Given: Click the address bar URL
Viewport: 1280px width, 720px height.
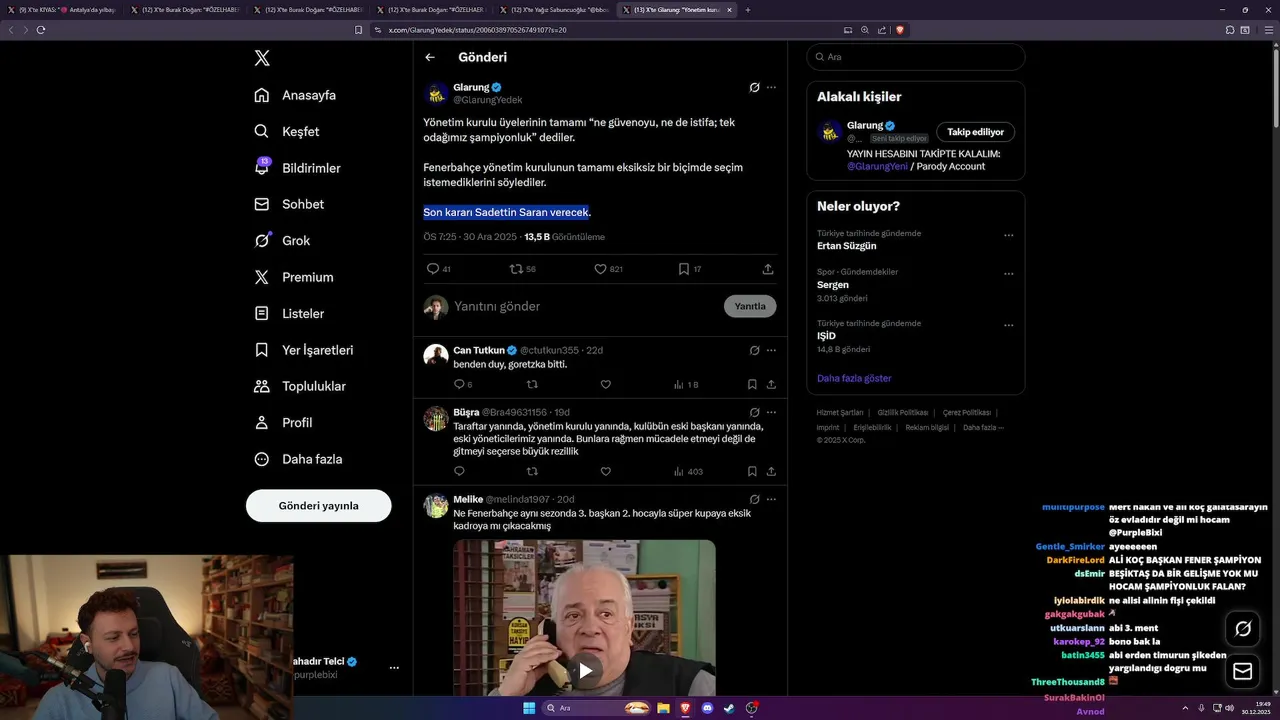Looking at the screenshot, I should (x=478, y=30).
